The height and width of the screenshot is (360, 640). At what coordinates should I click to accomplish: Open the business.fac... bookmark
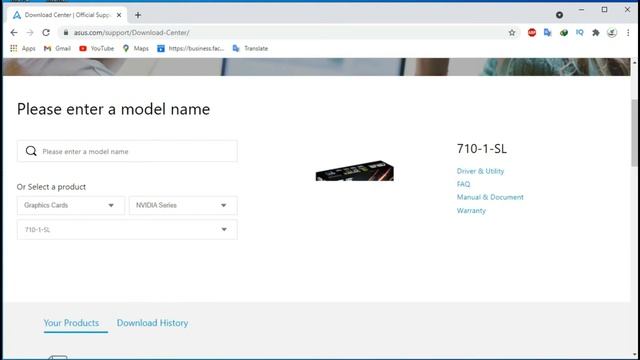[x=191, y=48]
